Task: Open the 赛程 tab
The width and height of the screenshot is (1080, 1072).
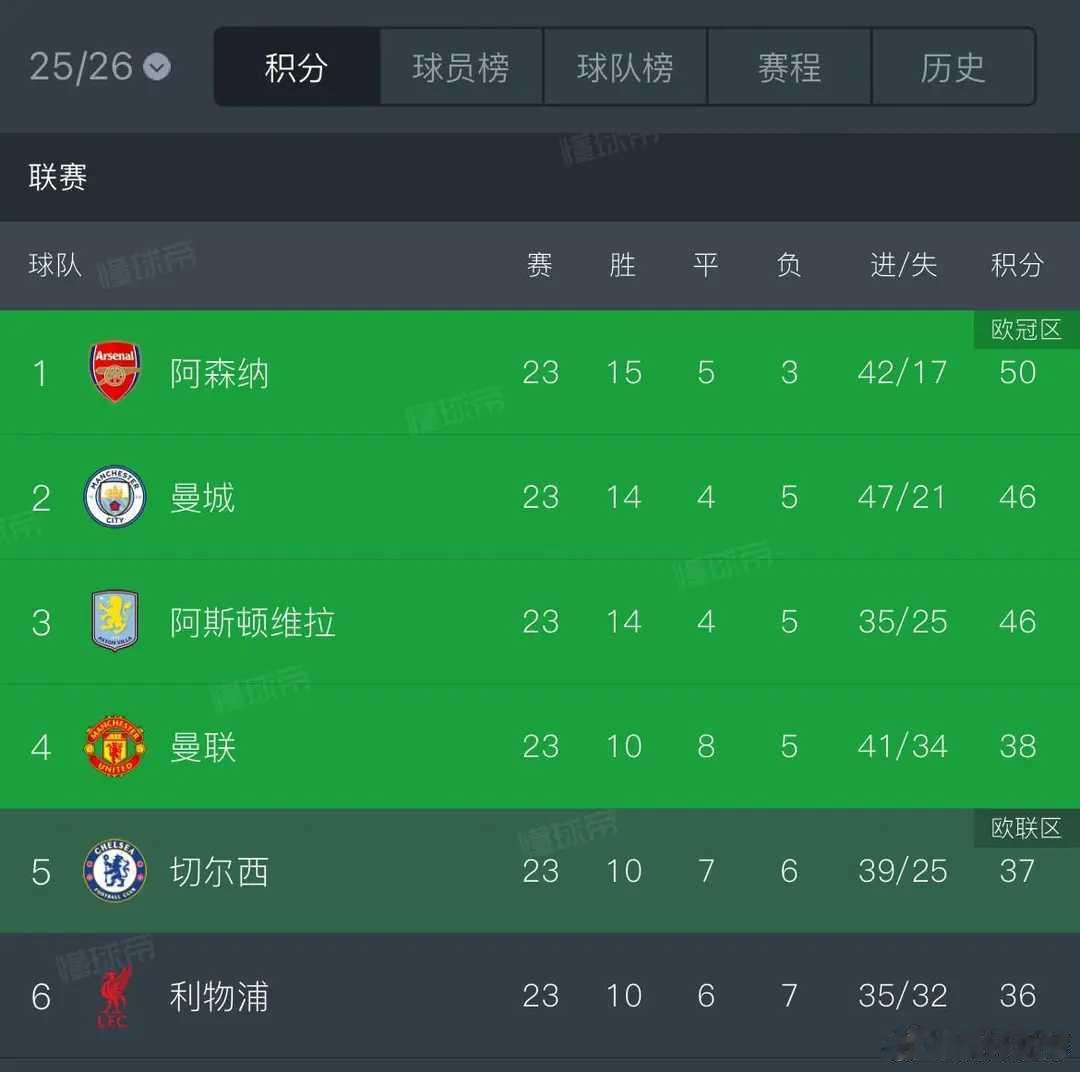Action: pyautogui.click(x=789, y=67)
